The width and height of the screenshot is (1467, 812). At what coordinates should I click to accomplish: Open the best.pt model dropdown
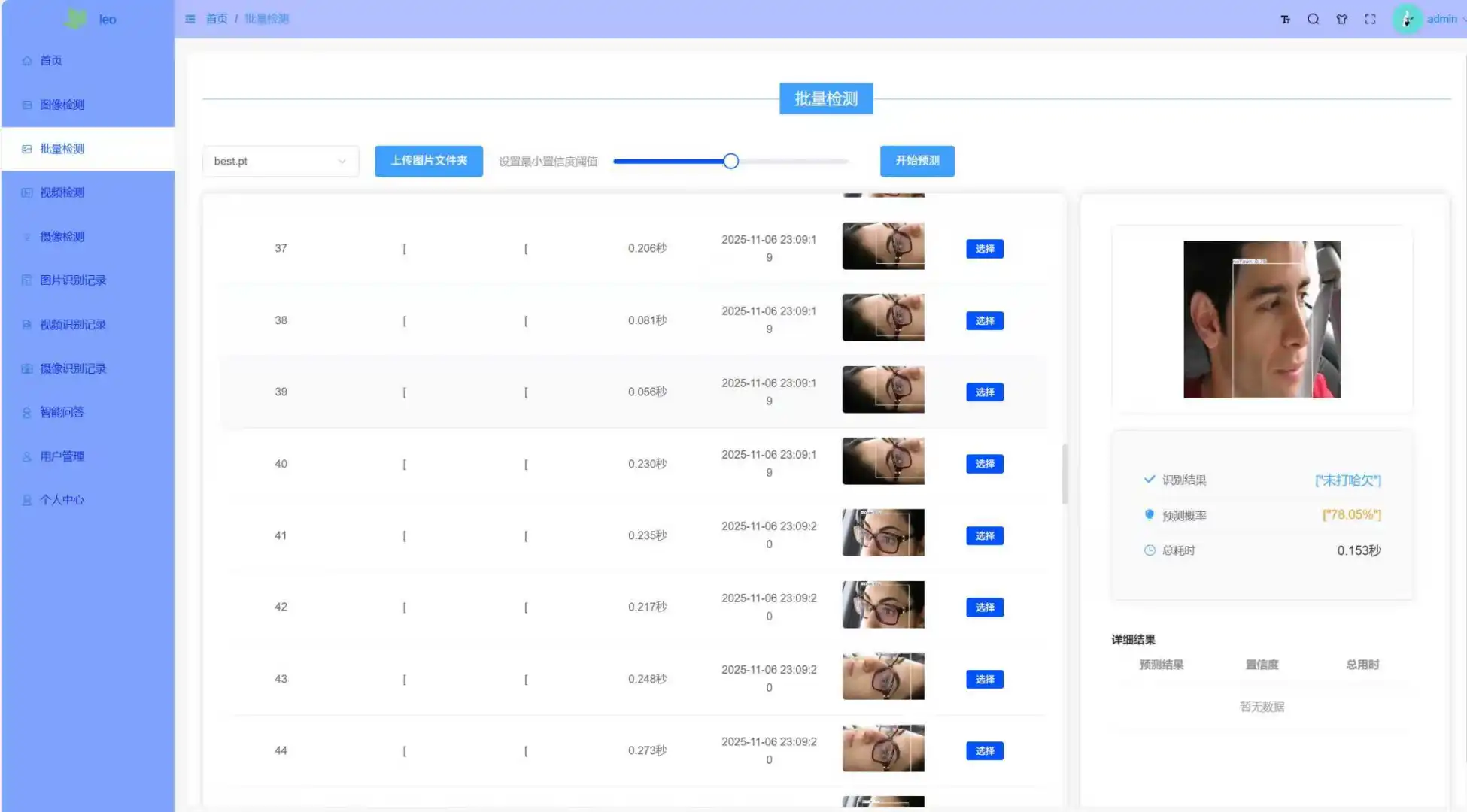point(280,161)
